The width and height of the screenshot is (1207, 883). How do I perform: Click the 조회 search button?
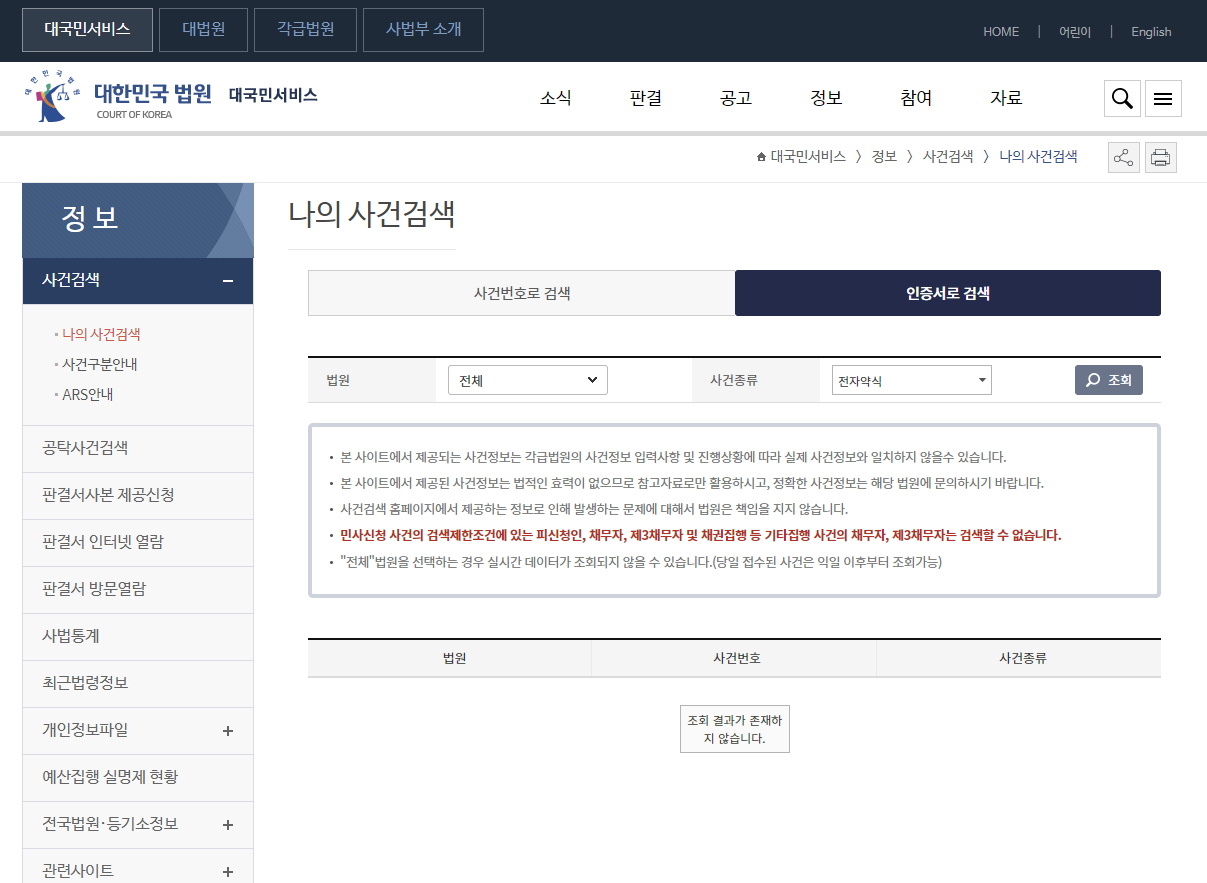coord(1108,380)
